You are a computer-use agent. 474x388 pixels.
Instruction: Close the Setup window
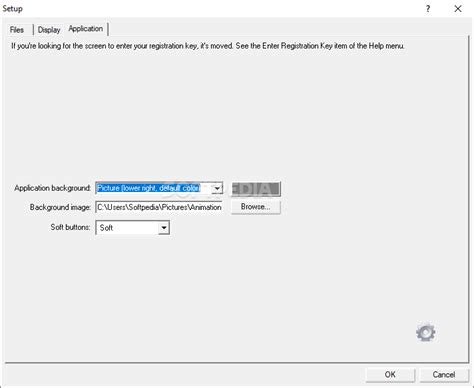[458, 9]
